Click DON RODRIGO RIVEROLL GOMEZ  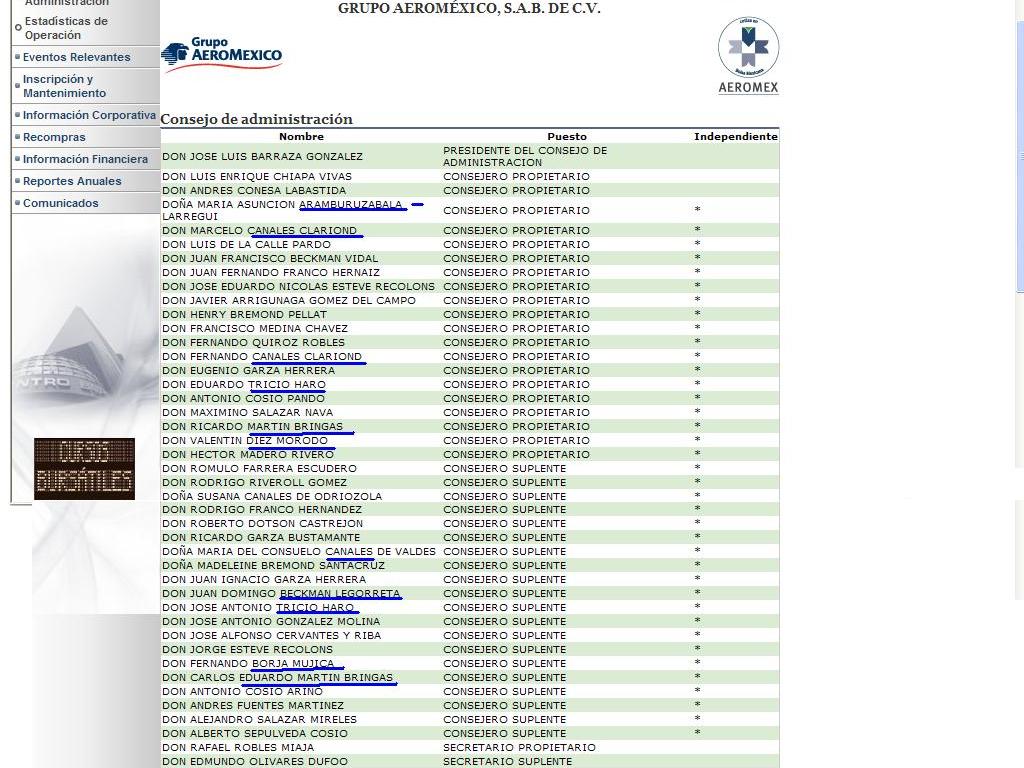[255, 483]
